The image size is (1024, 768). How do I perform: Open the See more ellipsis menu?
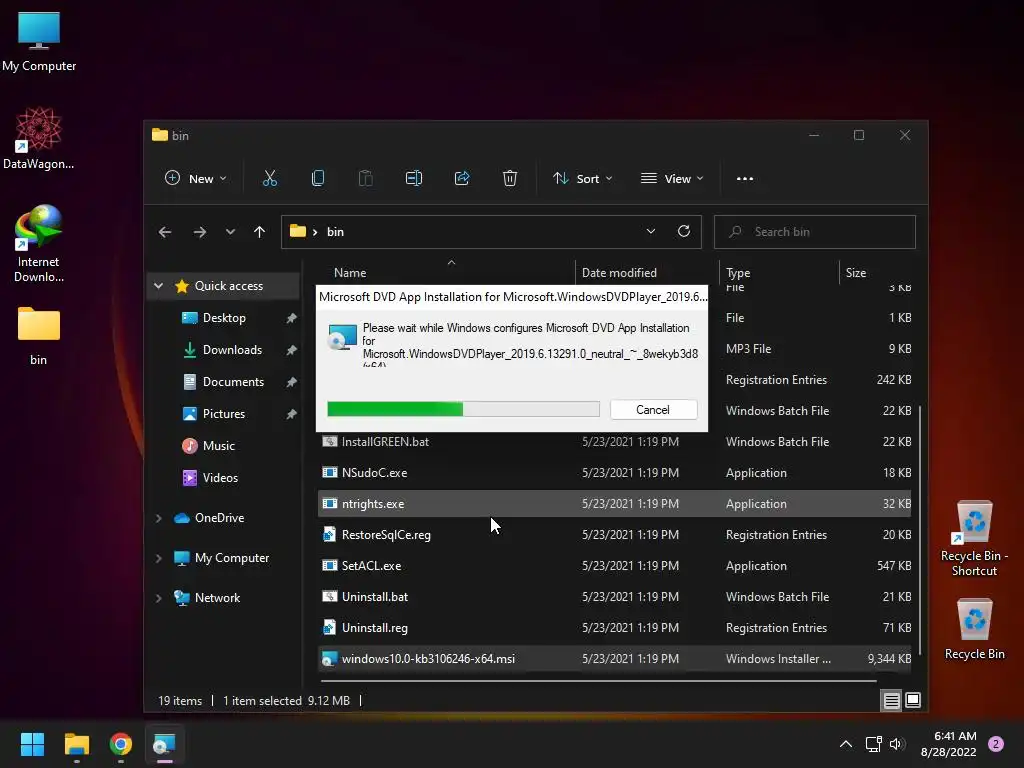pos(745,178)
